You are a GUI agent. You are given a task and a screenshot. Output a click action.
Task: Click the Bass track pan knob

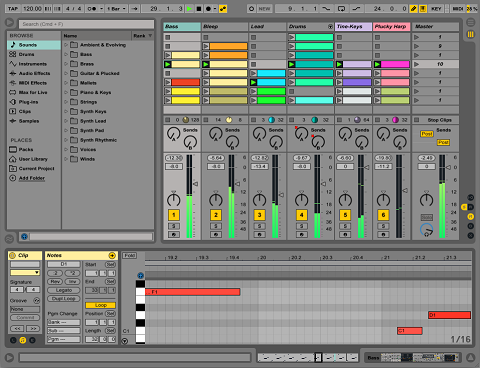point(173,199)
